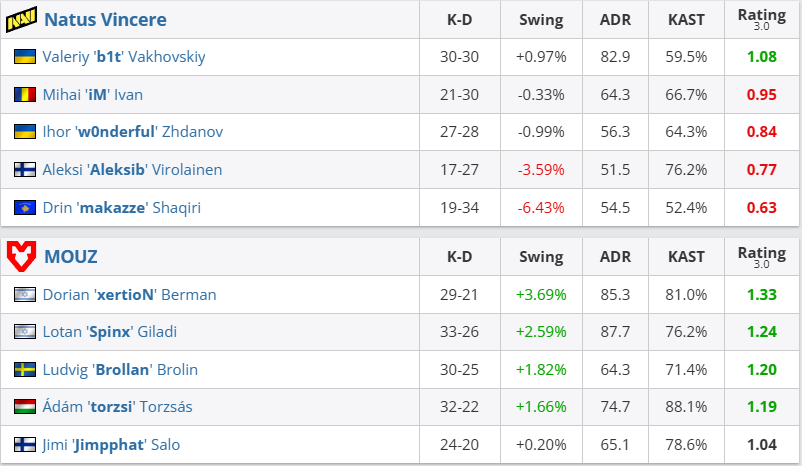
Task: Select the Rating 3.0 header for Natus Vincere
Action: [761, 19]
